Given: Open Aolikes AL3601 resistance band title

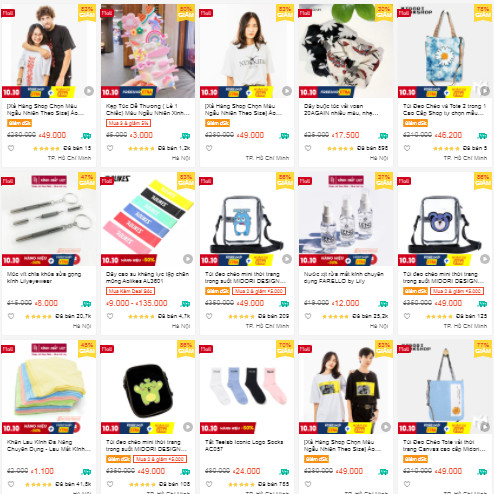Looking at the screenshot, I should coord(147,277).
